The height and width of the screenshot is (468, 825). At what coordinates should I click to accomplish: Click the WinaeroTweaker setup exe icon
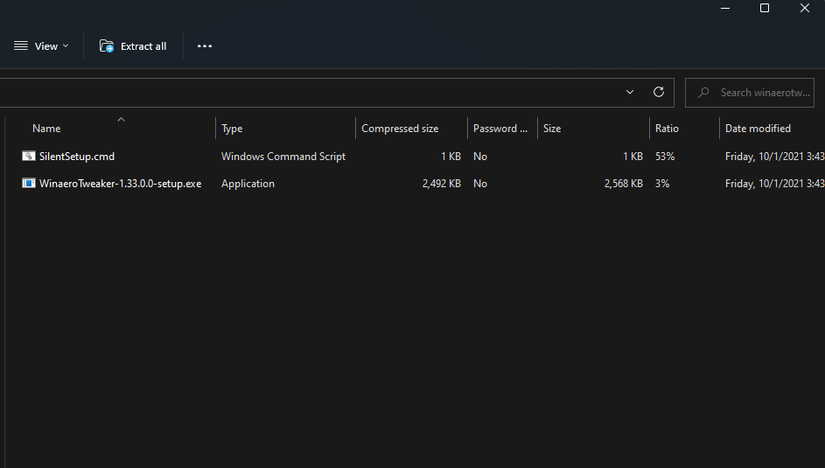28,183
